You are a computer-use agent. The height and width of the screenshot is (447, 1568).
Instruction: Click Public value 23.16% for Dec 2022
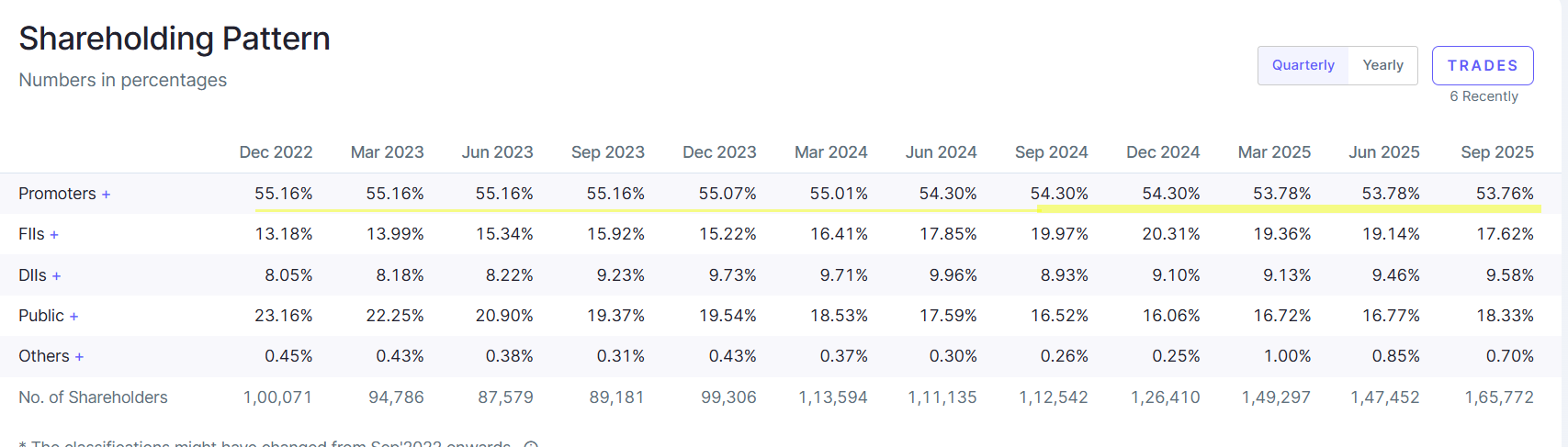[283, 316]
